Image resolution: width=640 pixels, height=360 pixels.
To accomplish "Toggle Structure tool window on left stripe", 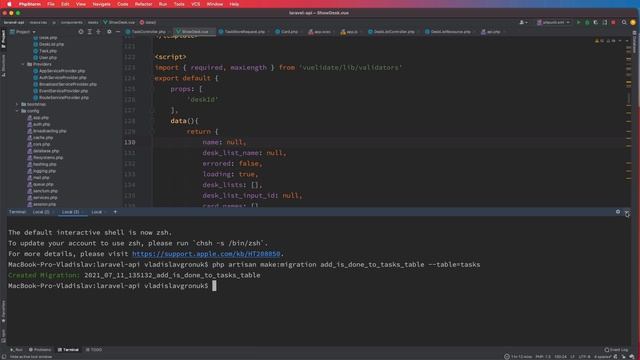I will pos(3,65).
